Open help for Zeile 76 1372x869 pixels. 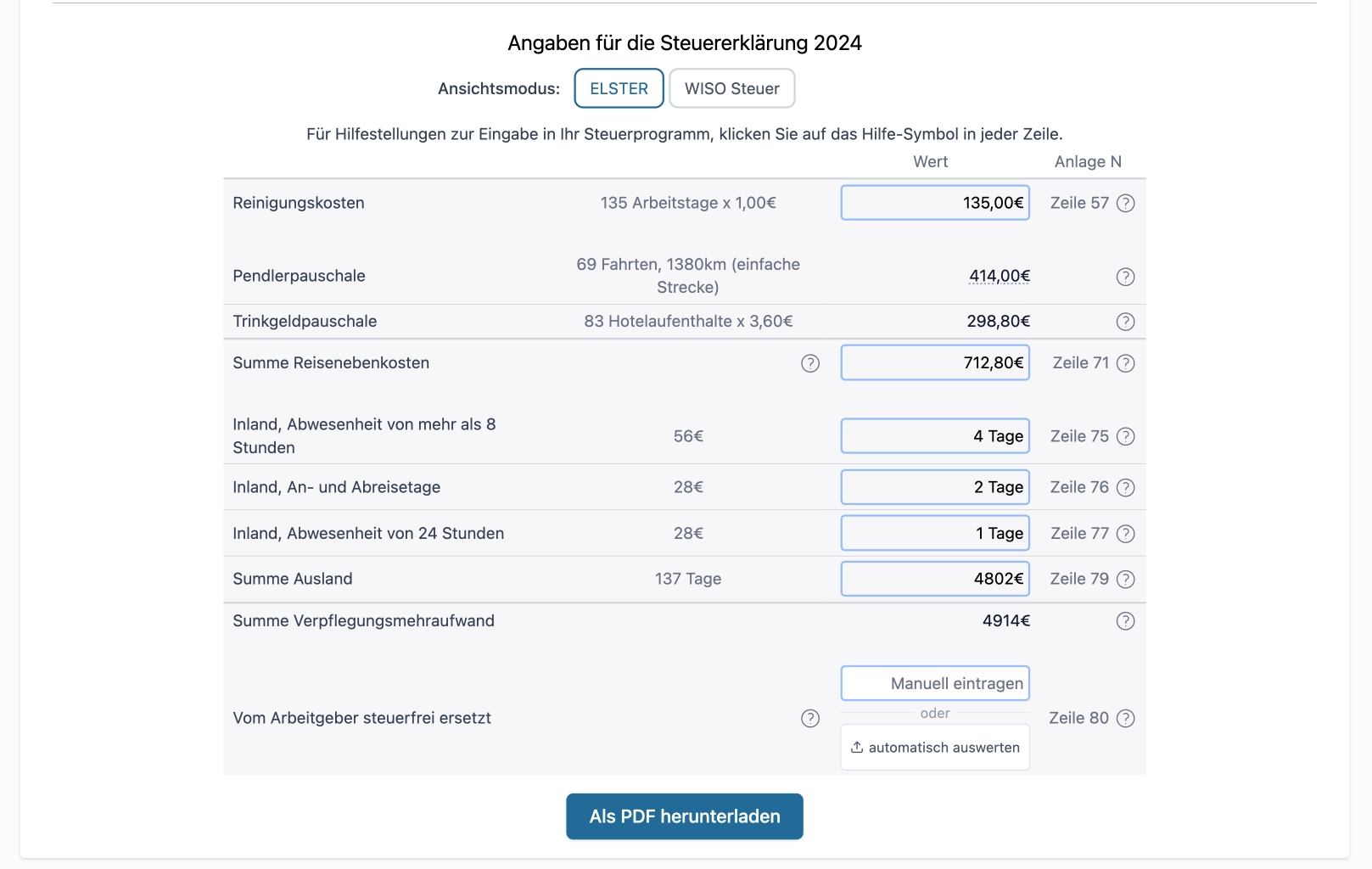[x=1126, y=487]
